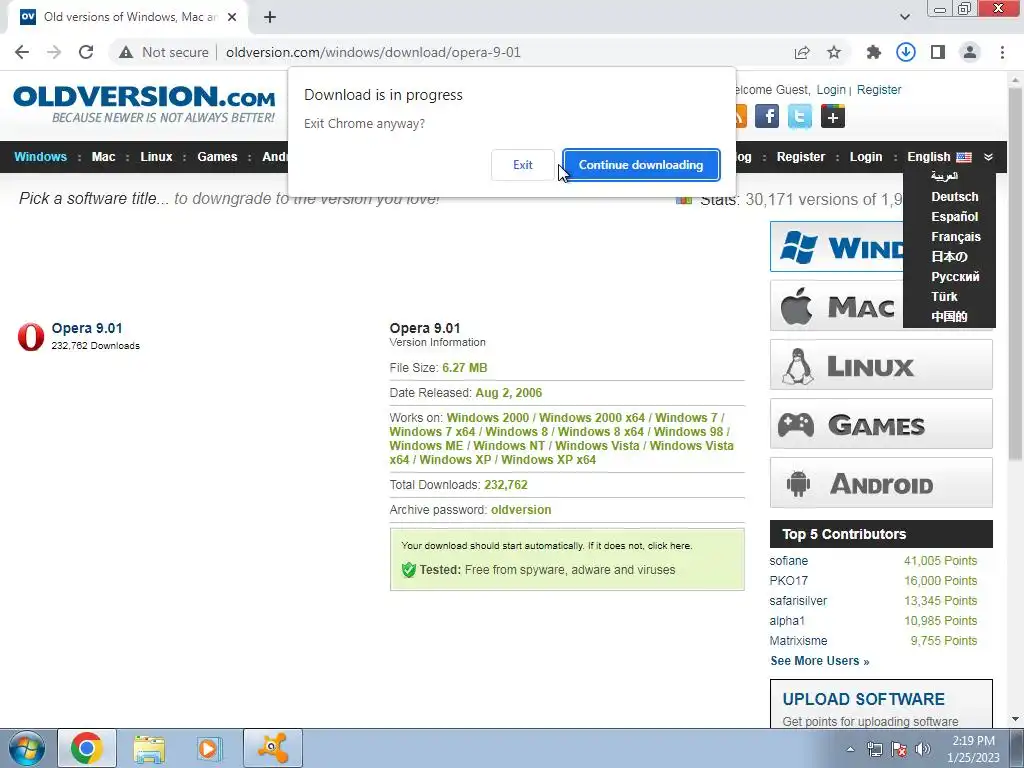Image resolution: width=1024 pixels, height=768 pixels.
Task: Open File Explorer from taskbar
Action: (x=149, y=748)
